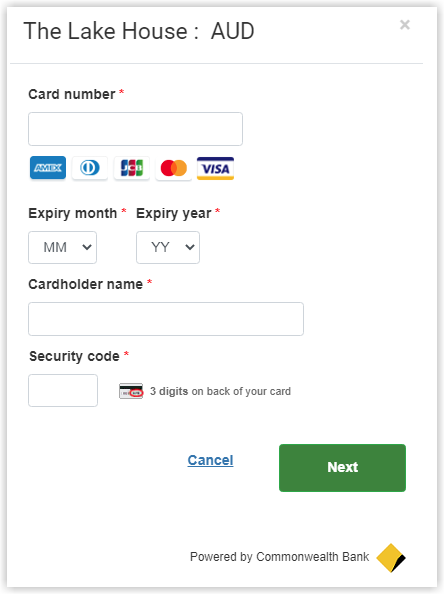Select the Mastercard logo
Image resolution: width=445 pixels, height=595 pixels.
[x=173, y=168]
